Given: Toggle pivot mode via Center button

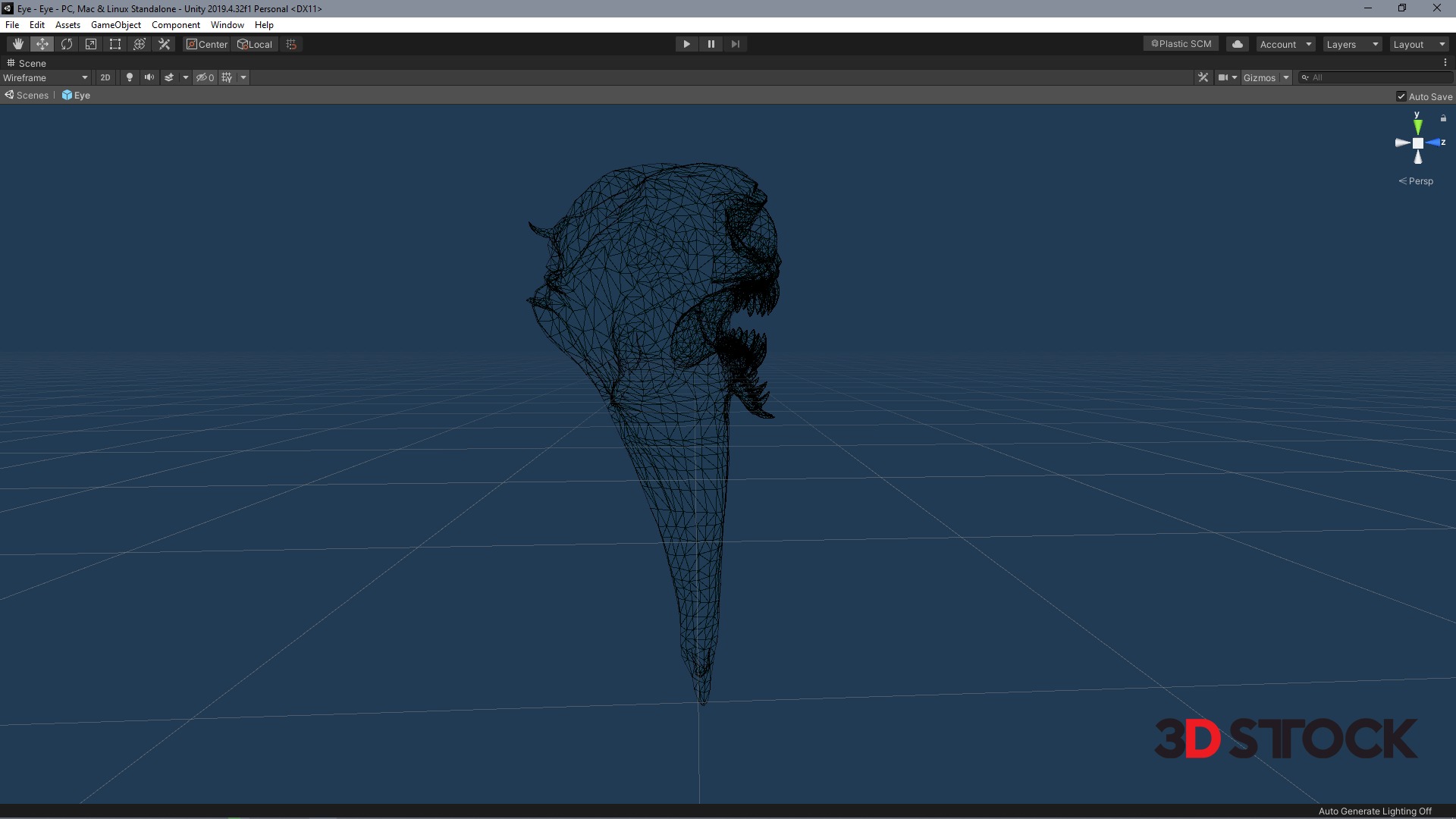Looking at the screenshot, I should pyautogui.click(x=207, y=44).
